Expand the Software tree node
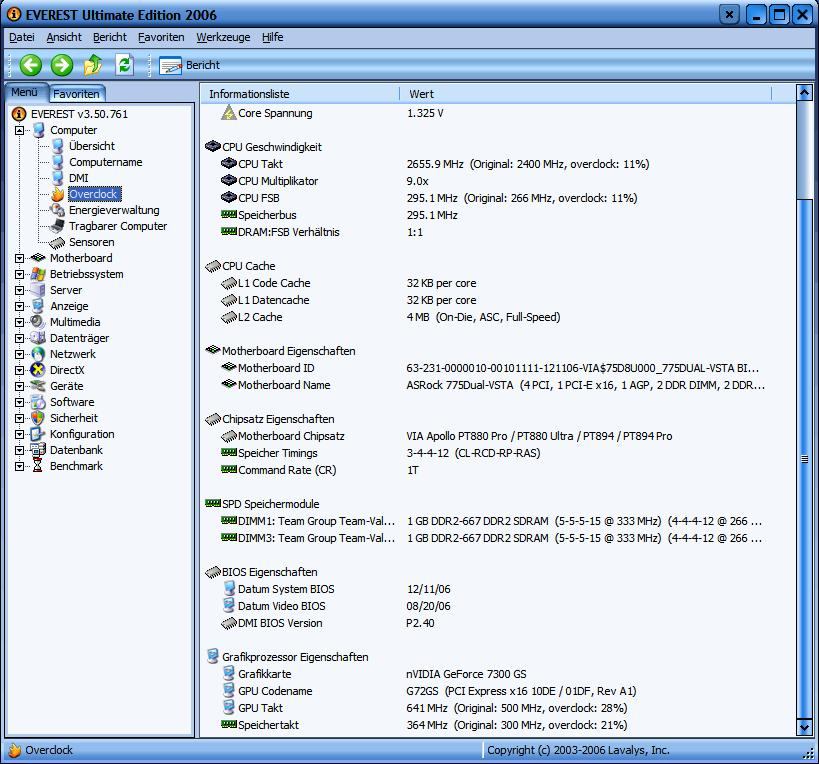 [19, 402]
